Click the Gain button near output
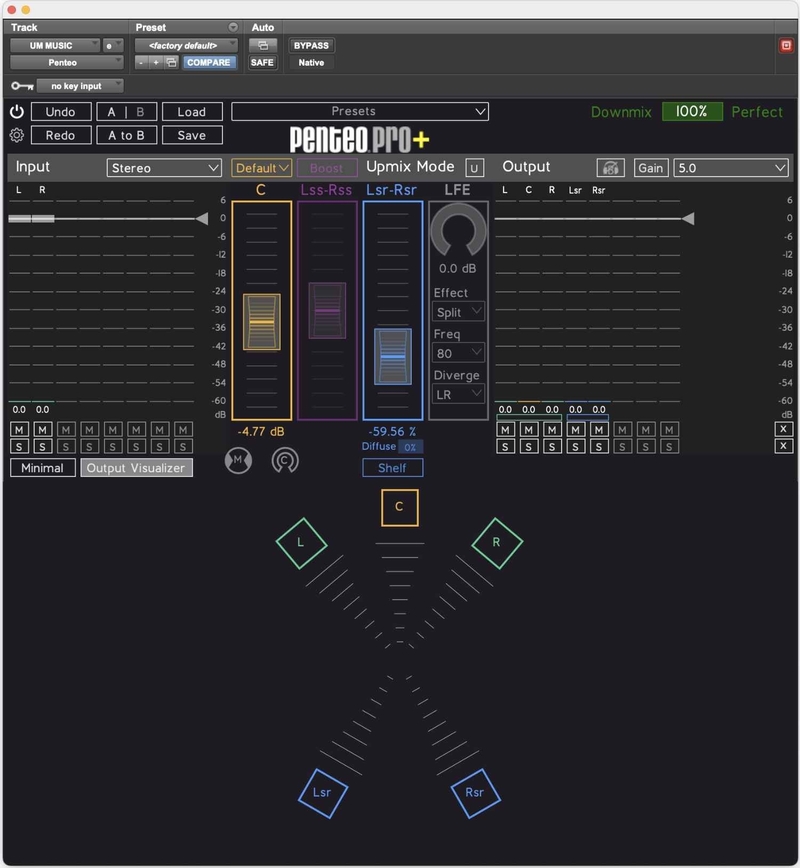 [x=651, y=168]
